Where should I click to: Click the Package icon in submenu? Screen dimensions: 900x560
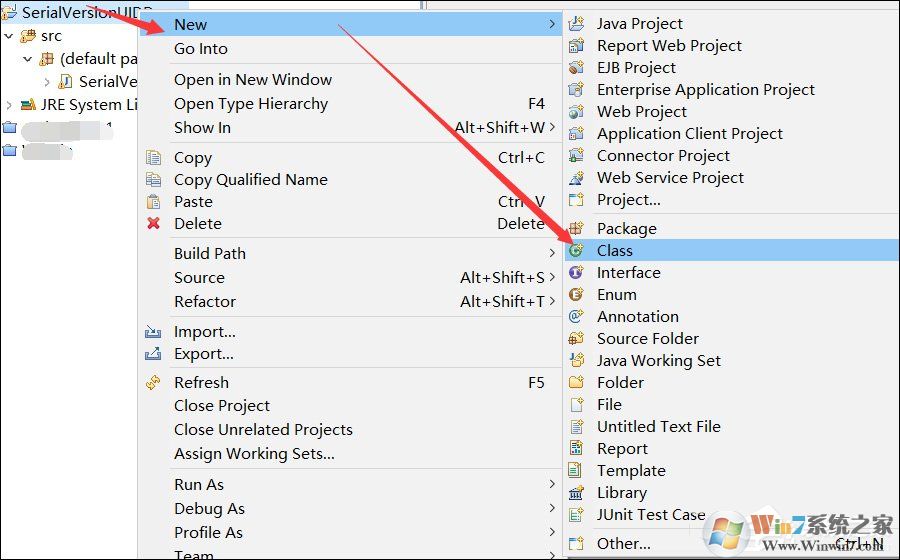pos(576,229)
